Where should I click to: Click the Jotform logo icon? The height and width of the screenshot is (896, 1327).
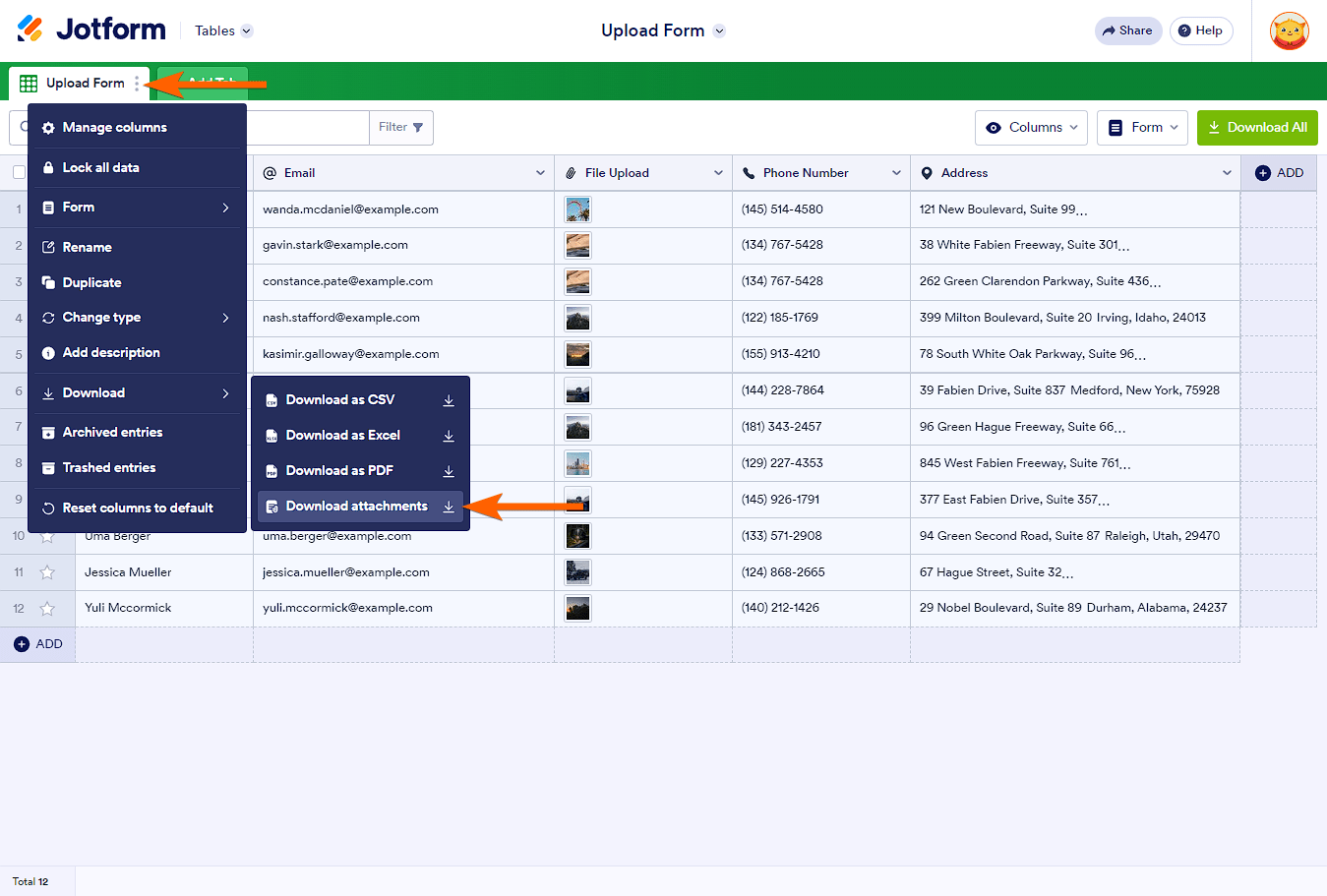pos(30,30)
